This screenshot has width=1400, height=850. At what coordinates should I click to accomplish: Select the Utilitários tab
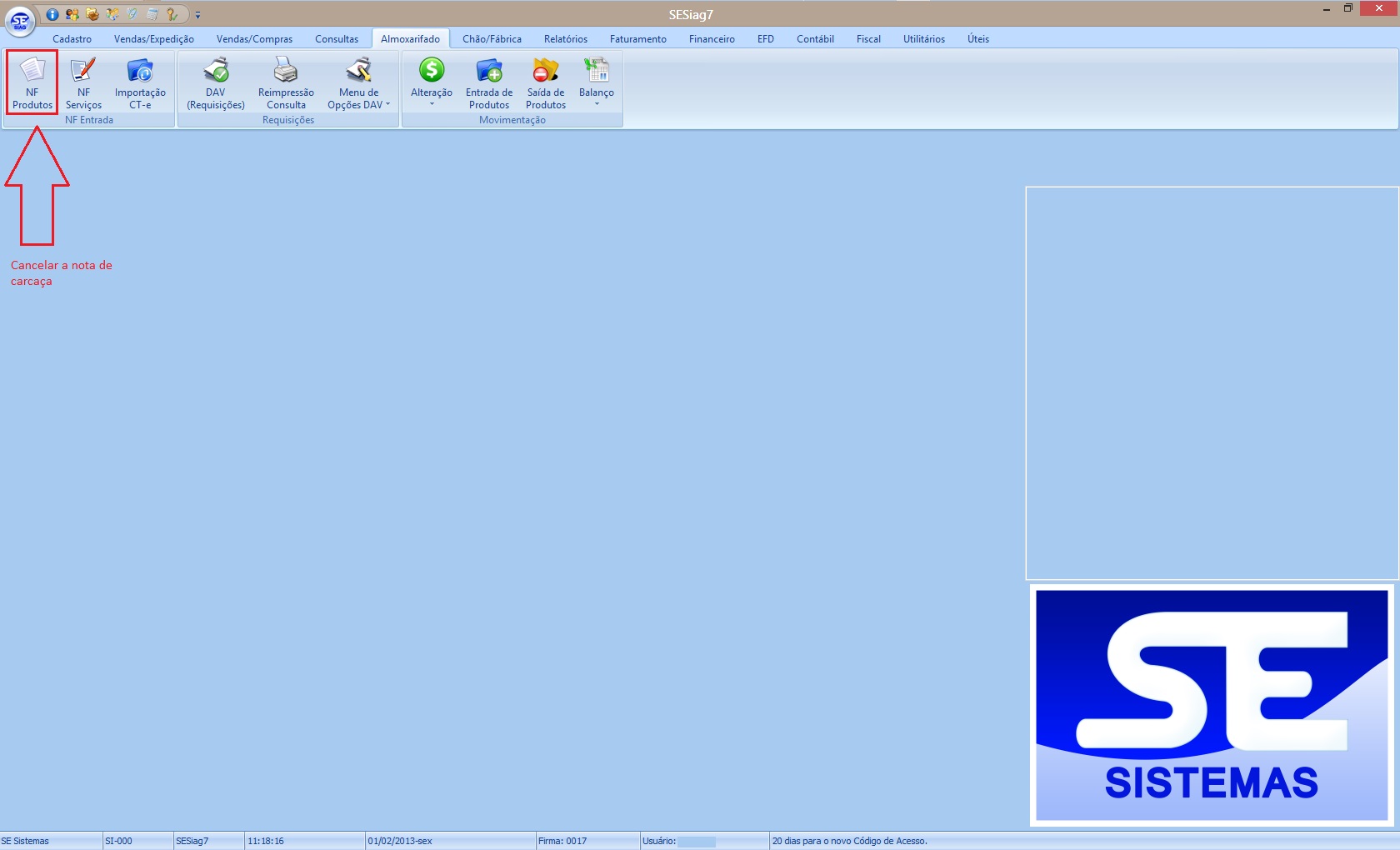point(923,39)
